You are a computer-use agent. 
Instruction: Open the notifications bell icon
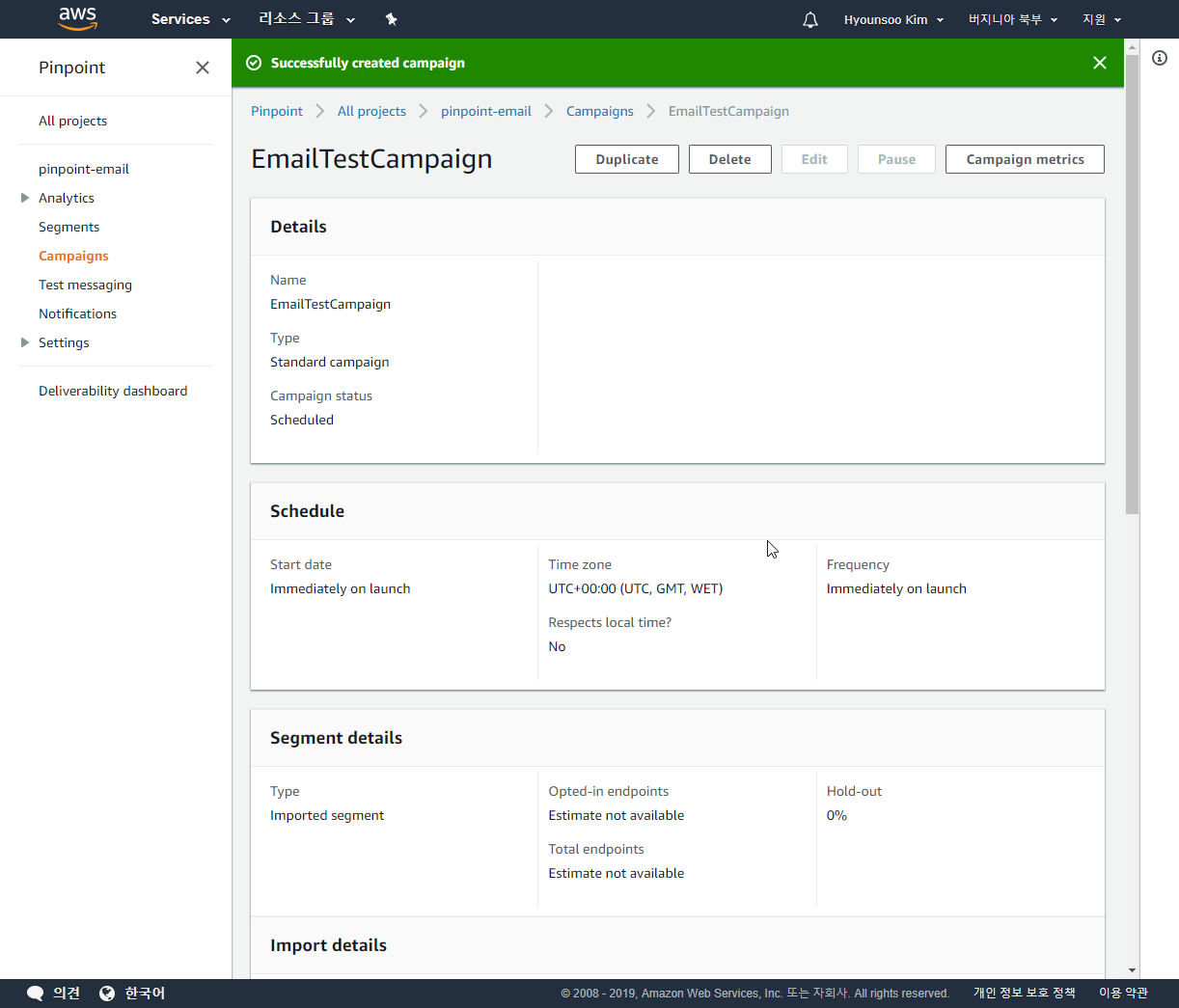click(810, 19)
